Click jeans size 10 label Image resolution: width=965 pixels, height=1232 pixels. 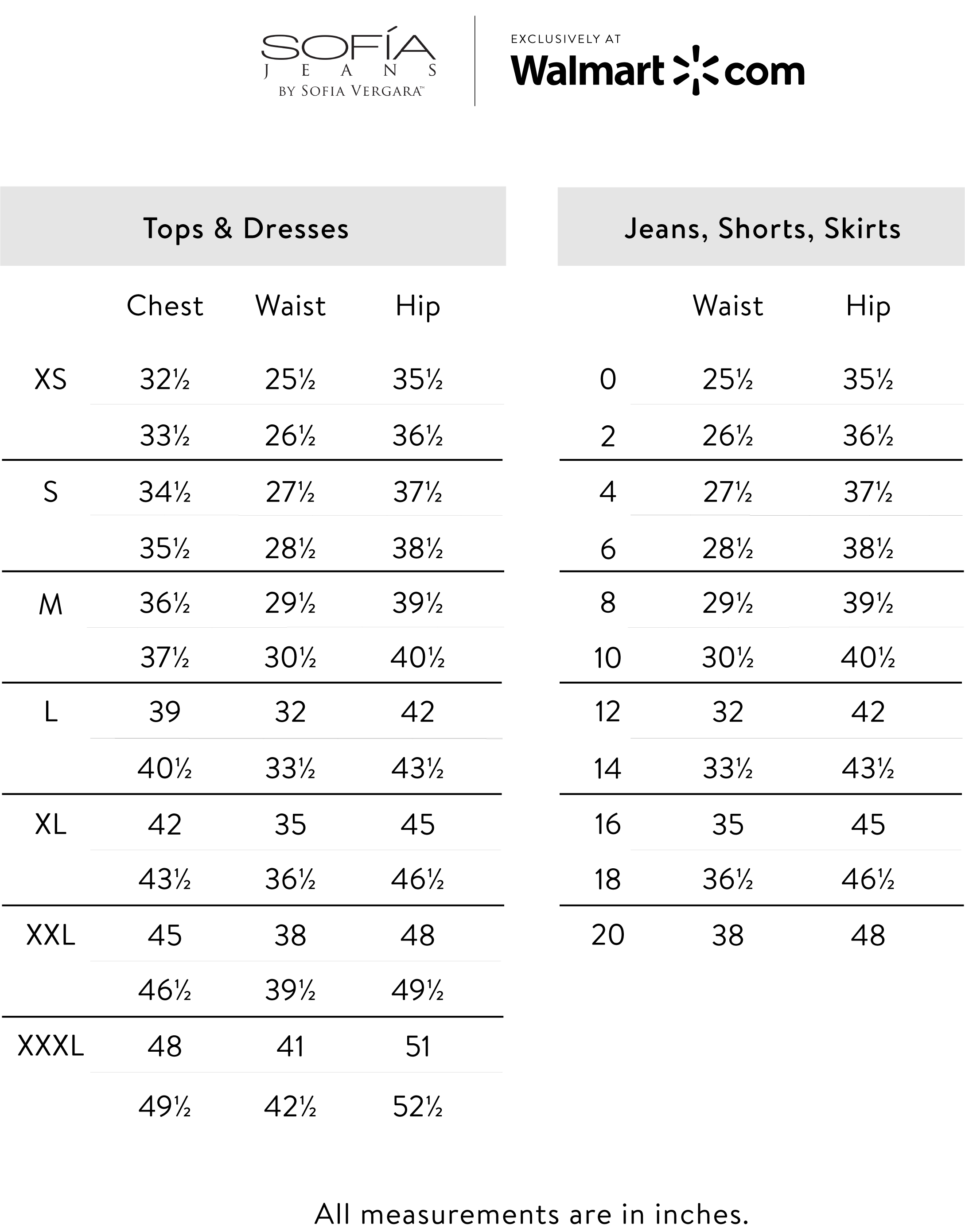pos(607,658)
